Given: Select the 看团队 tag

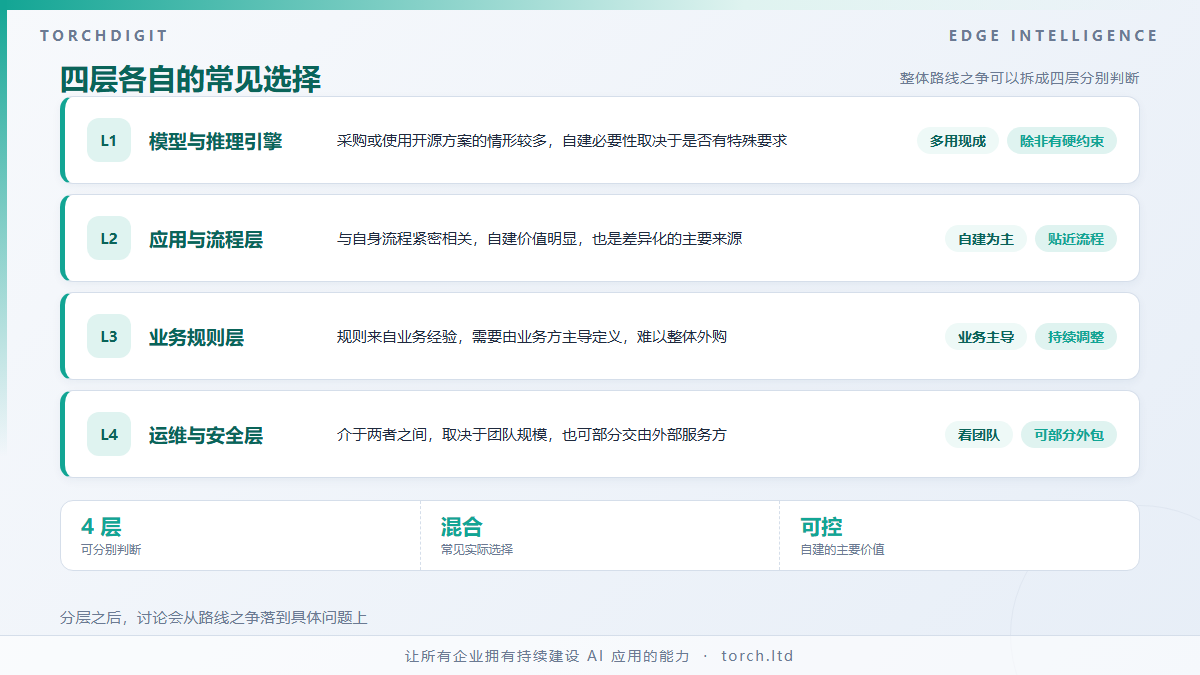Looking at the screenshot, I should coord(979,435).
